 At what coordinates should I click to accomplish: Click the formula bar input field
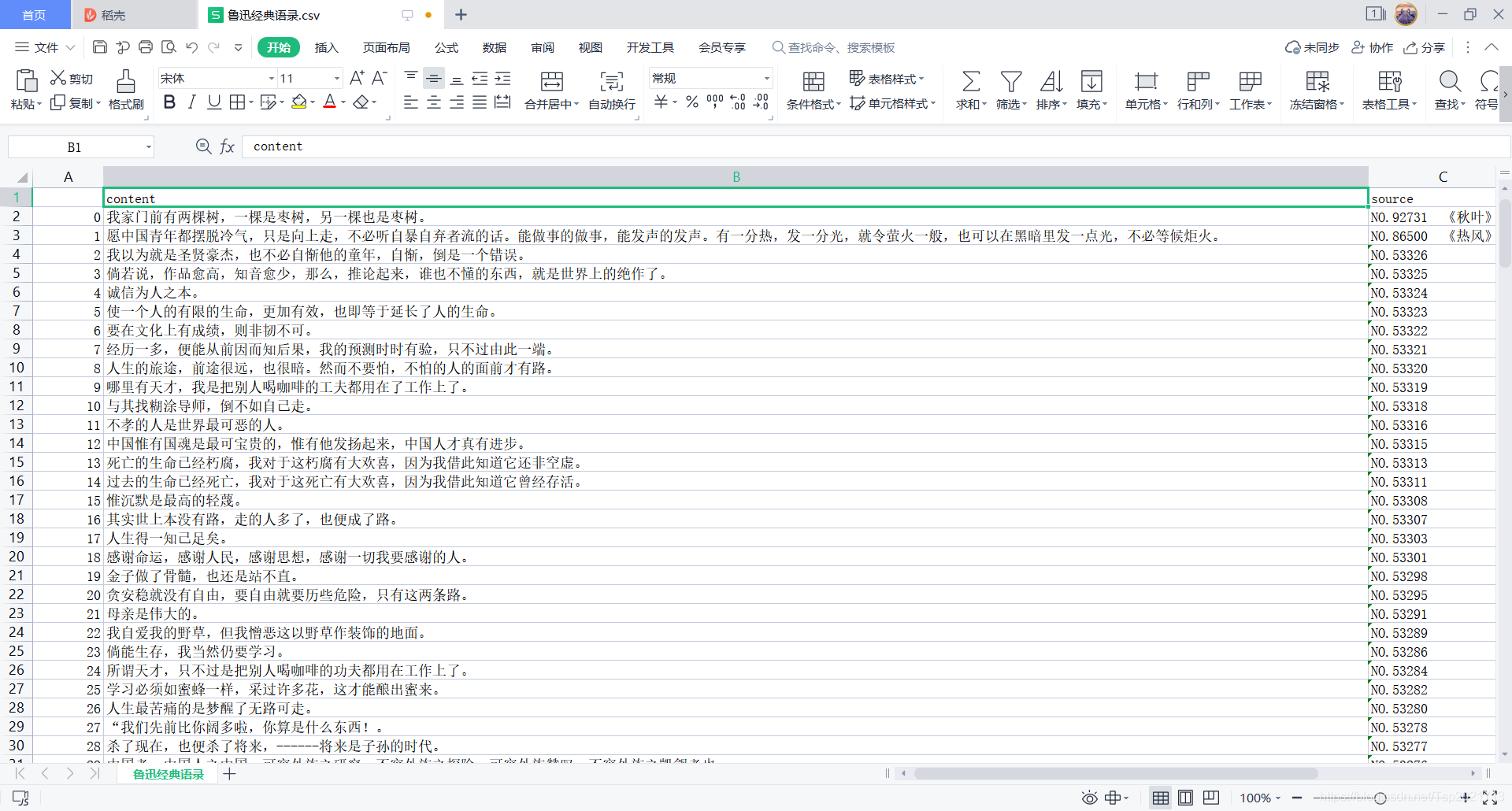876,146
